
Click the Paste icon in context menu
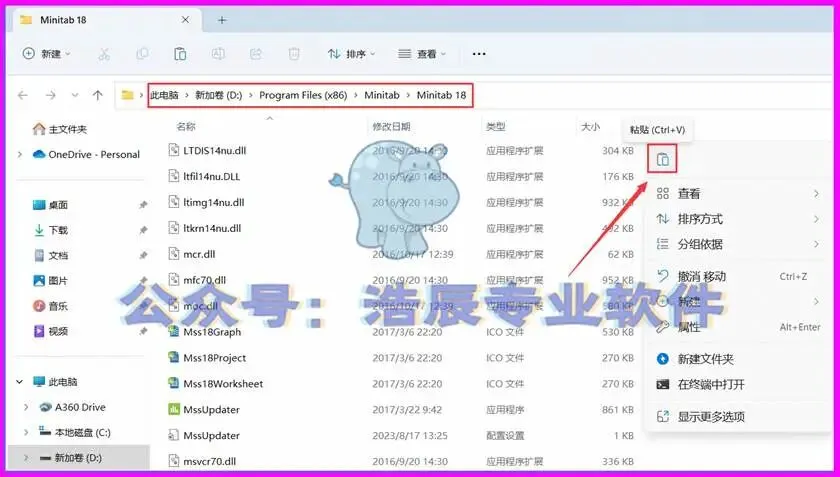[663, 159]
